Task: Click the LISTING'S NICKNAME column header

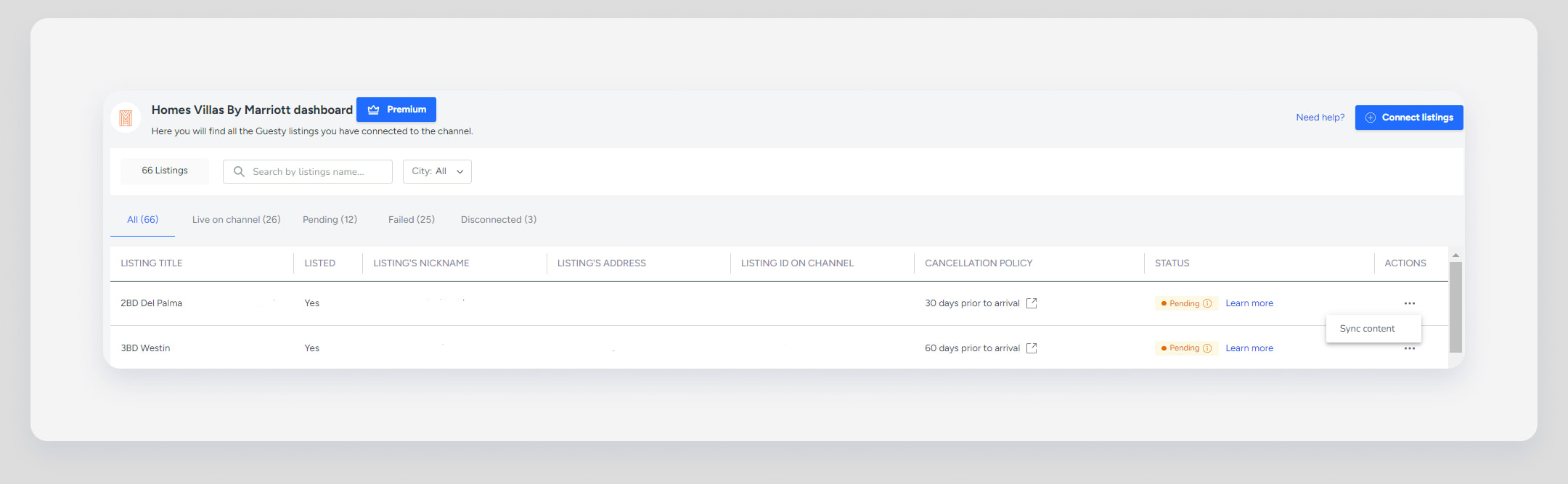Action: 421,263
